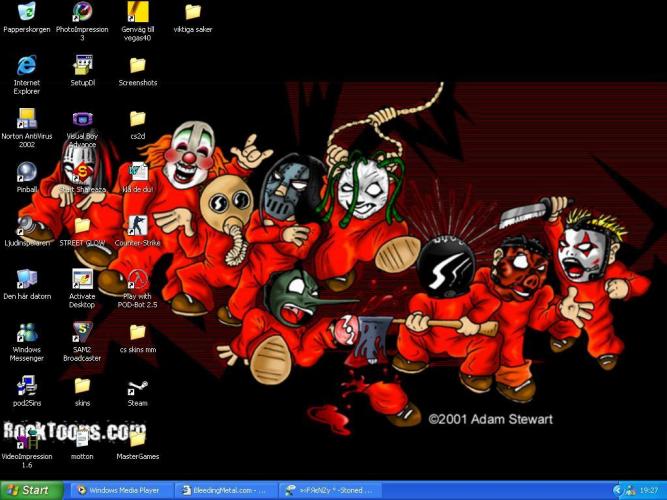Open the MasterGames folder

tap(138, 439)
